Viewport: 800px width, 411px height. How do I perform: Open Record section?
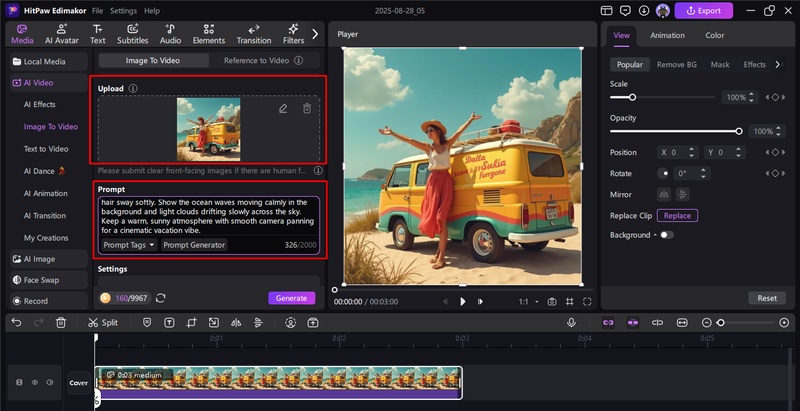(x=48, y=301)
